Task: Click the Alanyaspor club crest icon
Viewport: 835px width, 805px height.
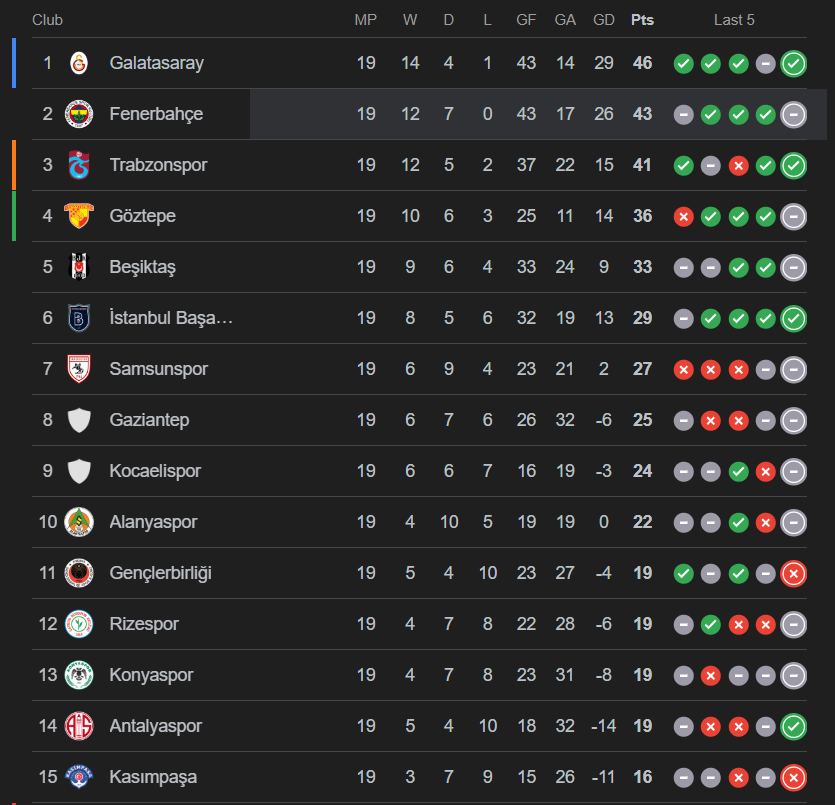Action: tap(79, 522)
